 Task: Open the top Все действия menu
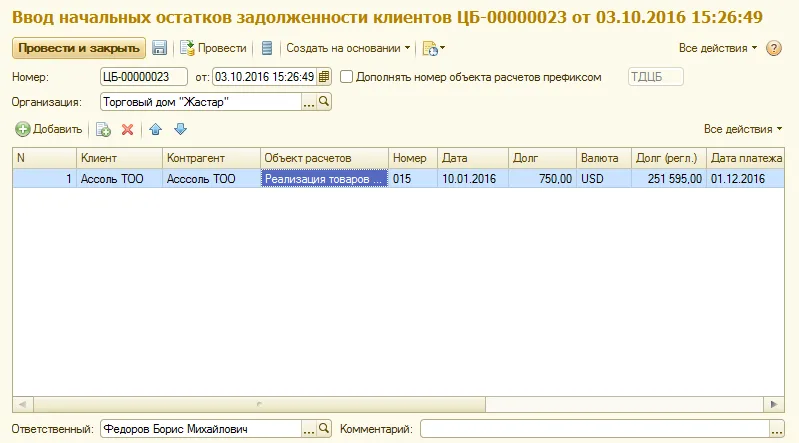click(x=717, y=48)
